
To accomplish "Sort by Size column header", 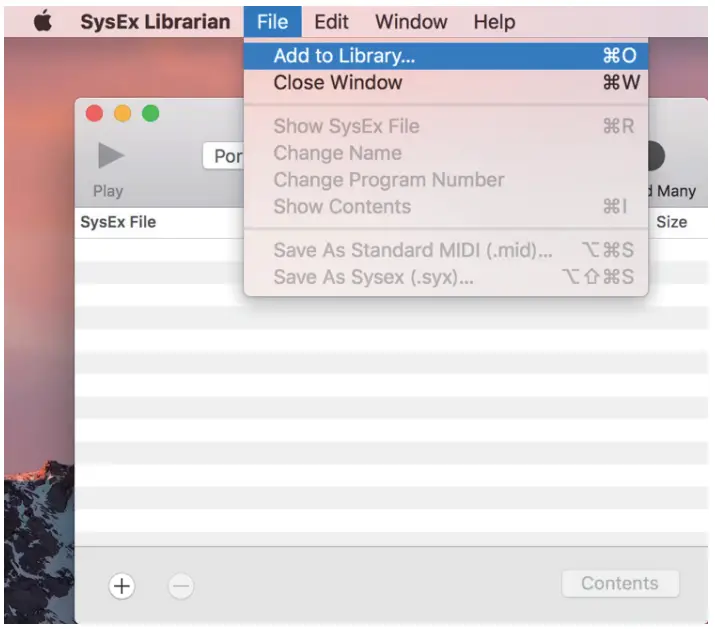I will click(671, 222).
